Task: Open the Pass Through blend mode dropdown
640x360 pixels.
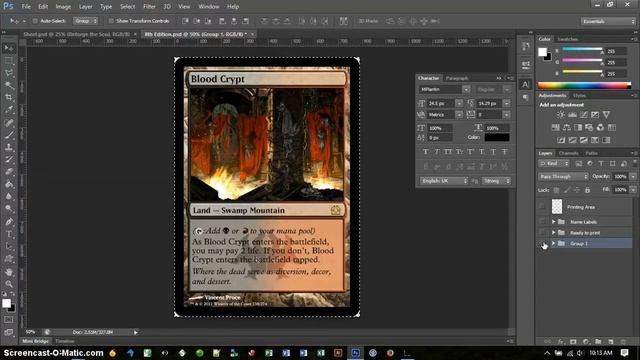Action: pos(563,177)
